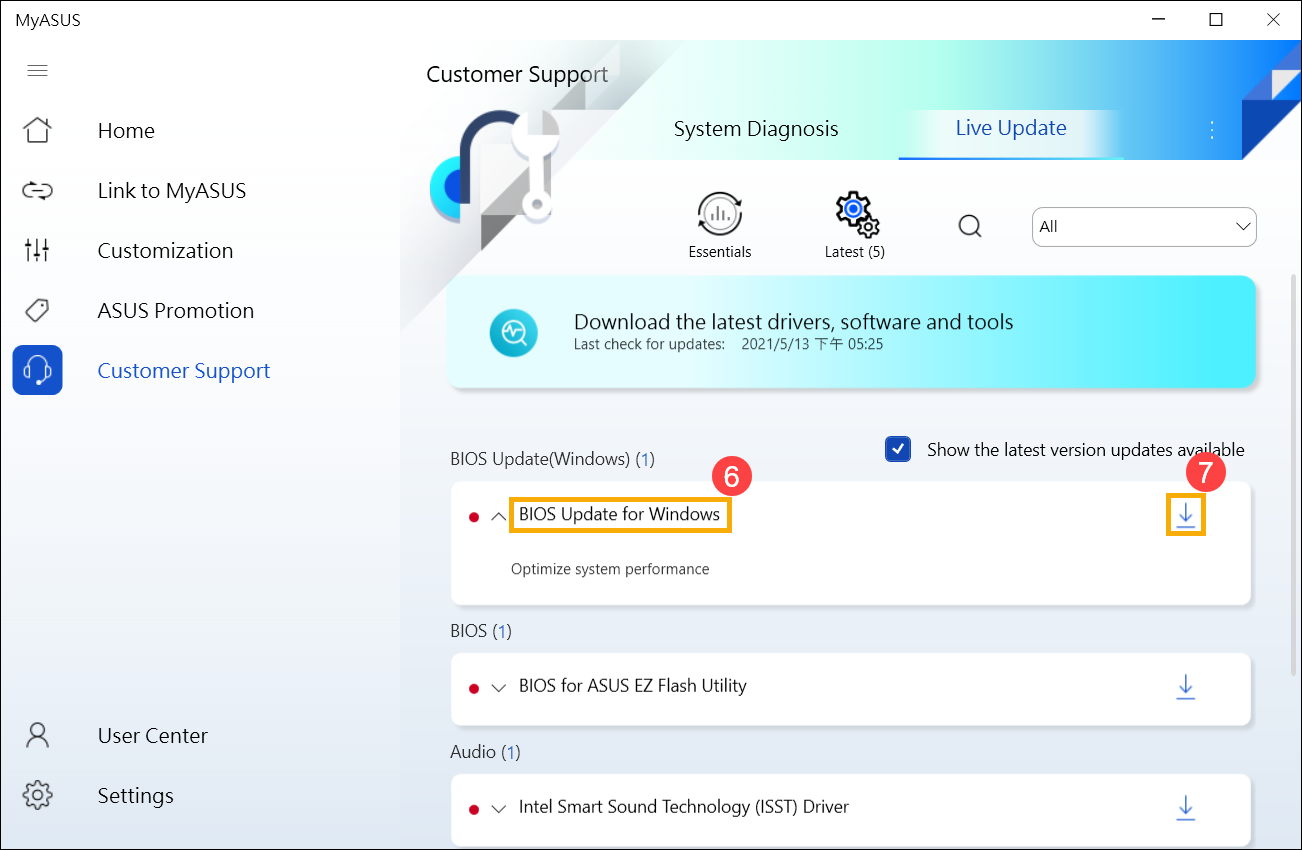Open Settings in the sidebar
The width and height of the screenshot is (1302, 850).
(x=136, y=796)
